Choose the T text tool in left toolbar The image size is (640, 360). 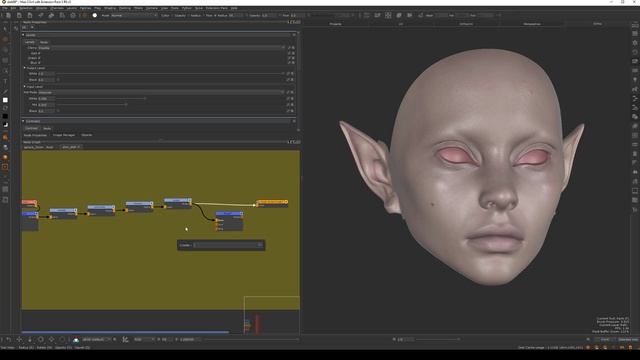tap(5, 81)
